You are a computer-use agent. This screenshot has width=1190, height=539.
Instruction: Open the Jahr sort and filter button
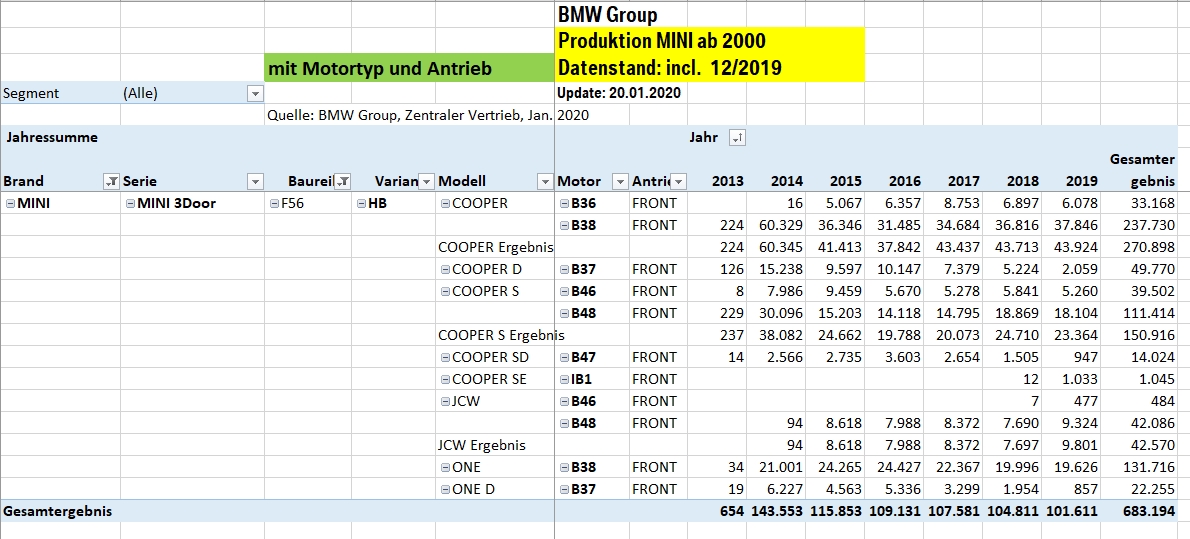click(x=738, y=138)
